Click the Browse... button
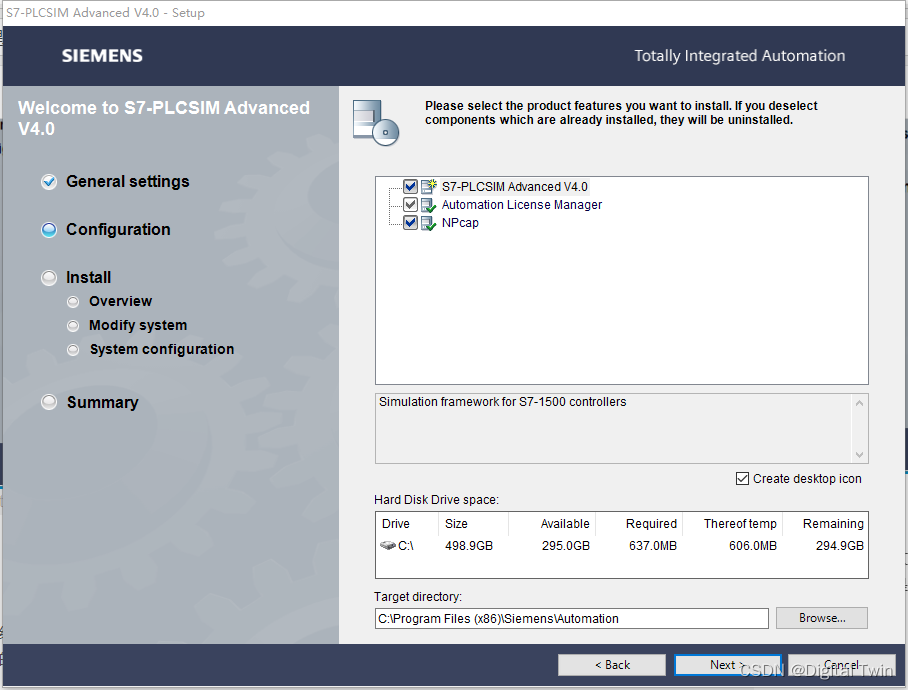Image resolution: width=908 pixels, height=690 pixels. coord(822,618)
